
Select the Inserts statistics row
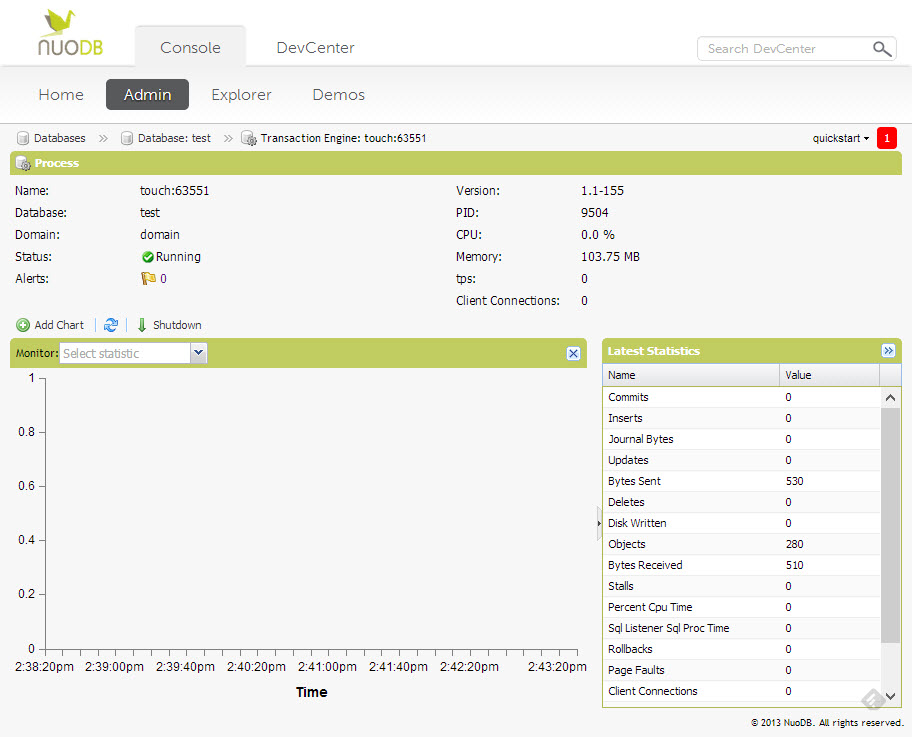742,418
